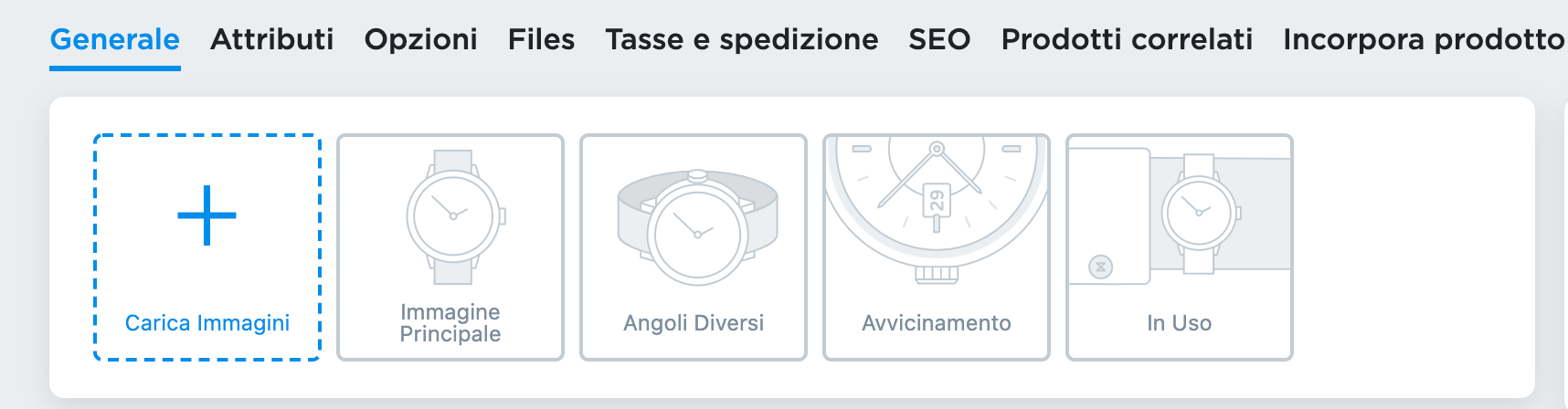1568x409 pixels.
Task: Open the Files tab
Action: (542, 39)
